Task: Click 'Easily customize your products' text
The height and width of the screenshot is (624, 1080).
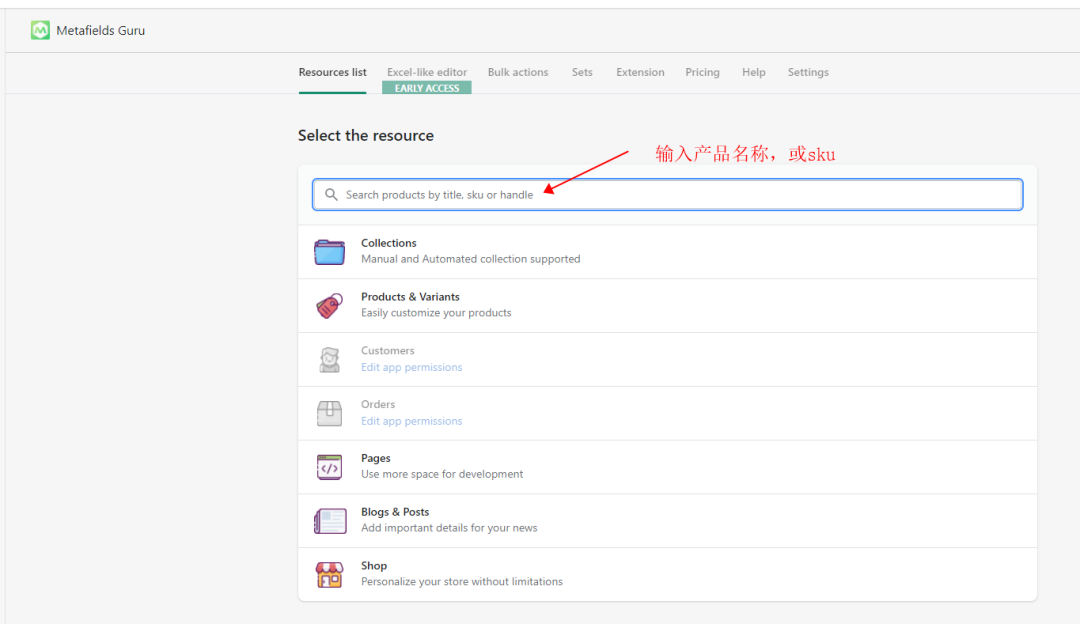Action: point(436,313)
